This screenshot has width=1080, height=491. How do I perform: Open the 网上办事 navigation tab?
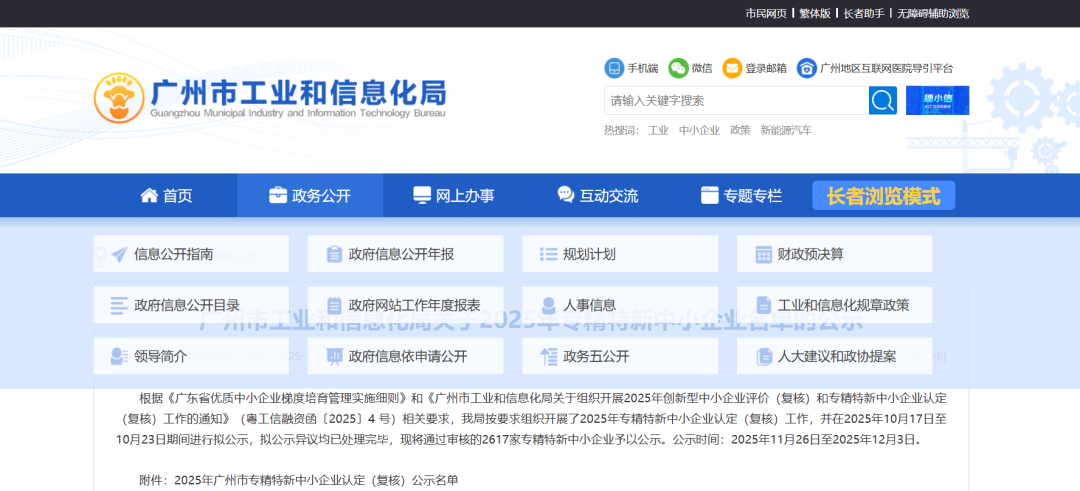(x=454, y=196)
